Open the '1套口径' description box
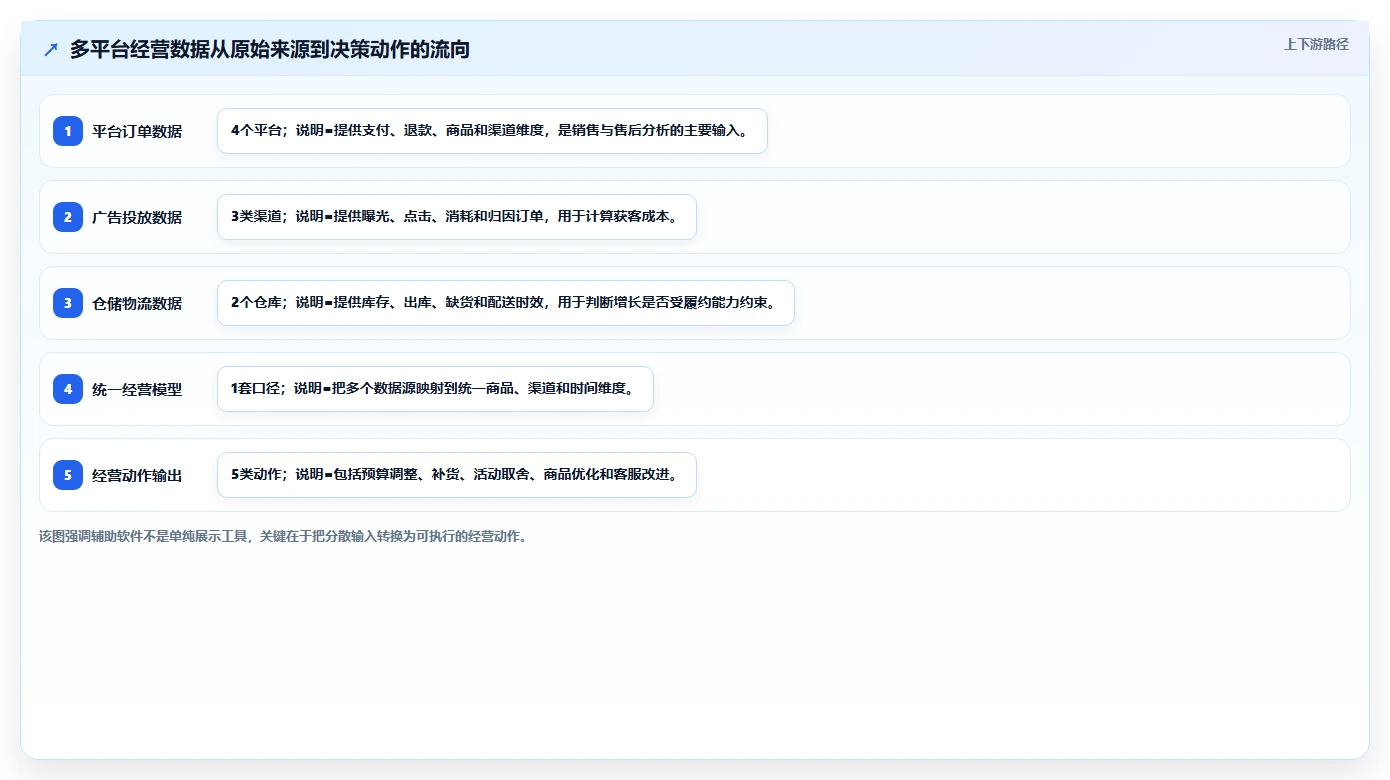The image size is (1390, 780). (x=435, y=389)
